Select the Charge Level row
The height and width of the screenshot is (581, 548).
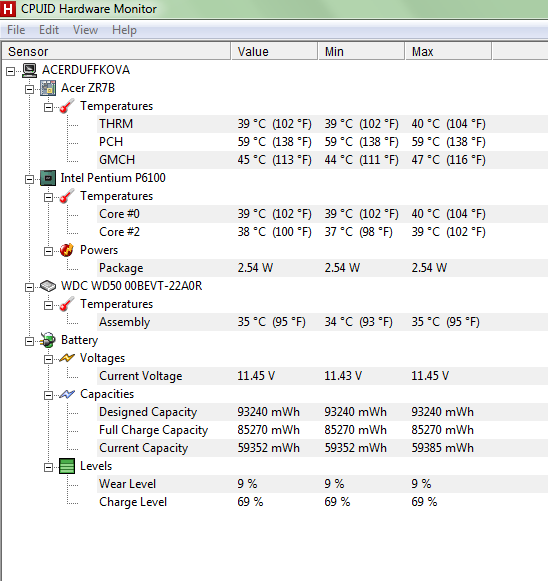pyautogui.click(x=322, y=502)
